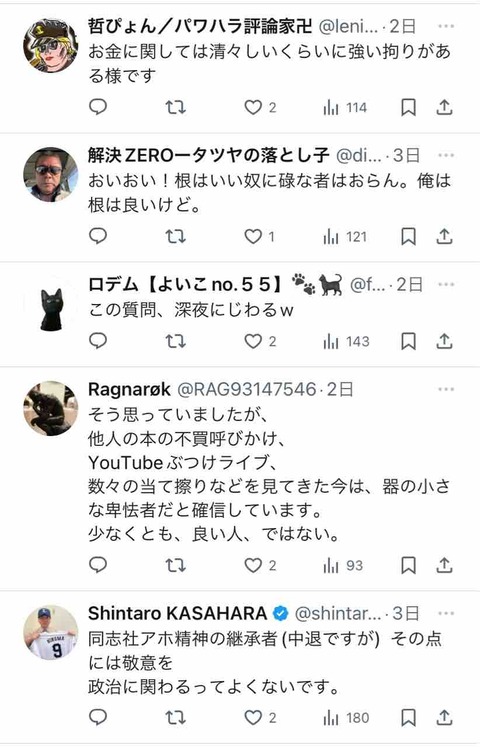Image resolution: width=480 pixels, height=747 pixels.
Task: Bookmark 哲ぴょん's tweet
Action: pyautogui.click(x=409, y=108)
